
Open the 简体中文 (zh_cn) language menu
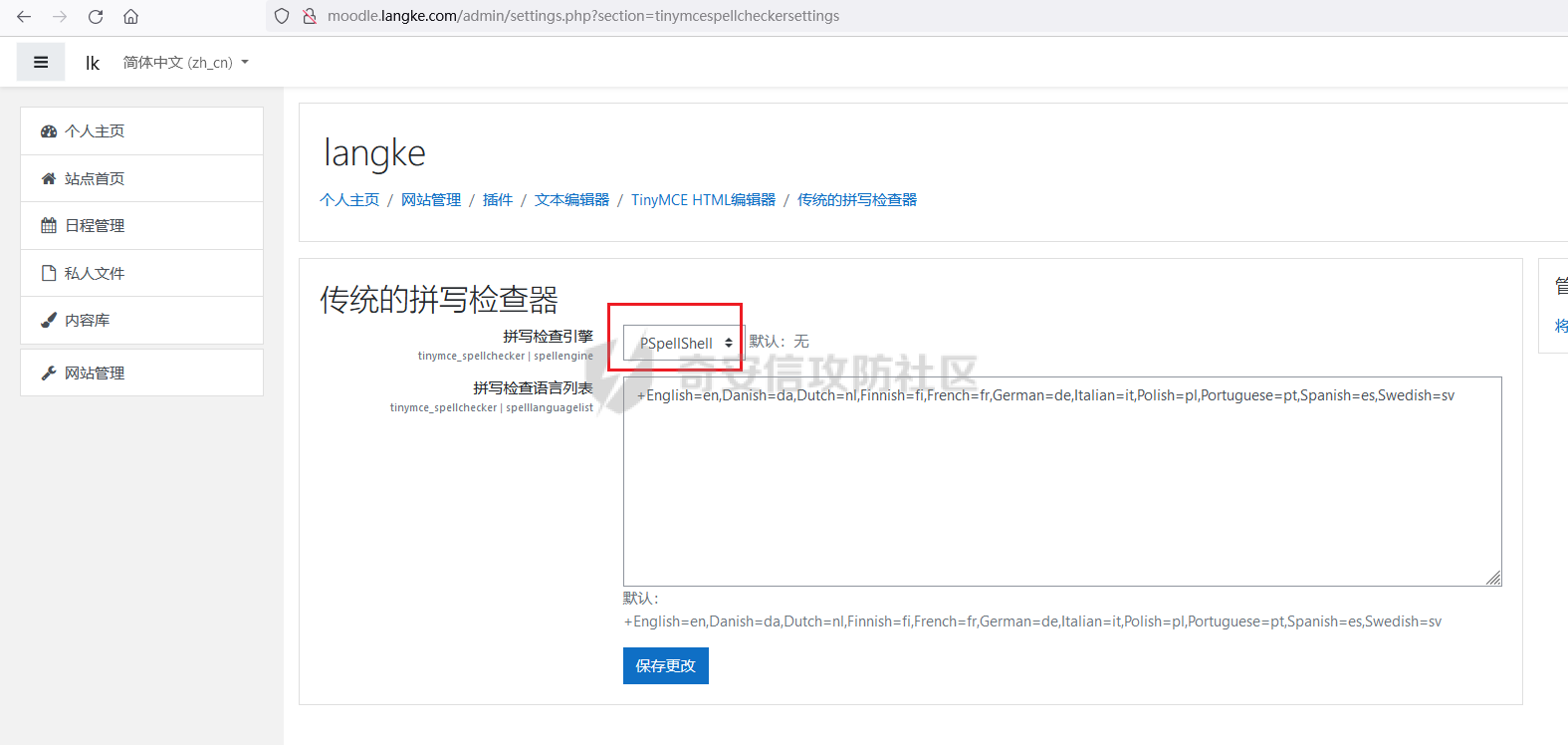point(185,62)
